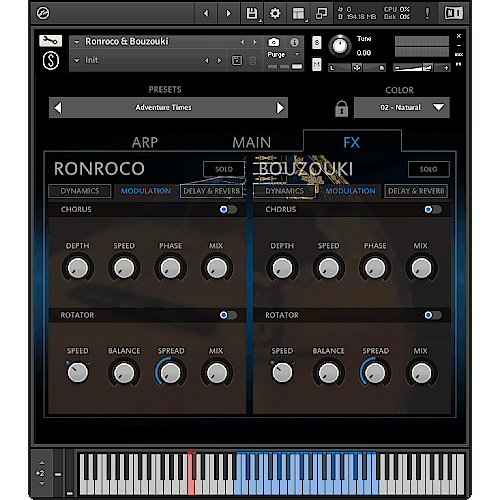This screenshot has width=500, height=500.
Task: Click Ronroco Rotator Spread knob
Action: [x=170, y=373]
